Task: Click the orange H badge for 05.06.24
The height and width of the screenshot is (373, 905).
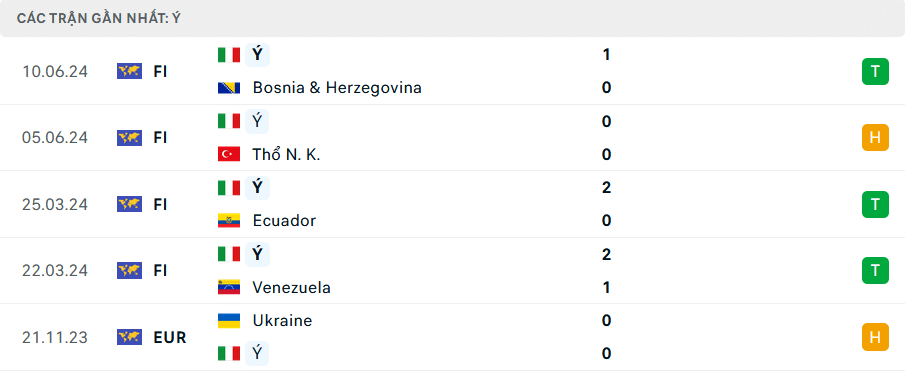Action: click(x=876, y=137)
